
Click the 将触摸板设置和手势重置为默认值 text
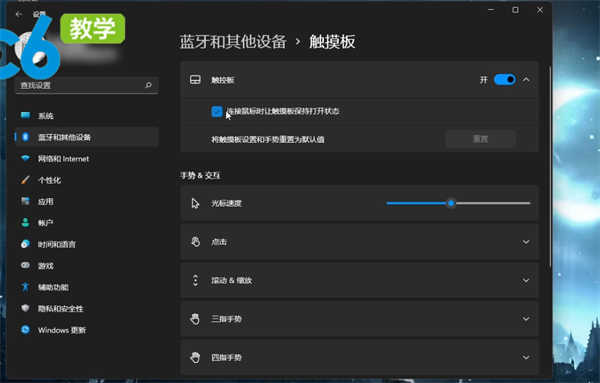pyautogui.click(x=268, y=139)
